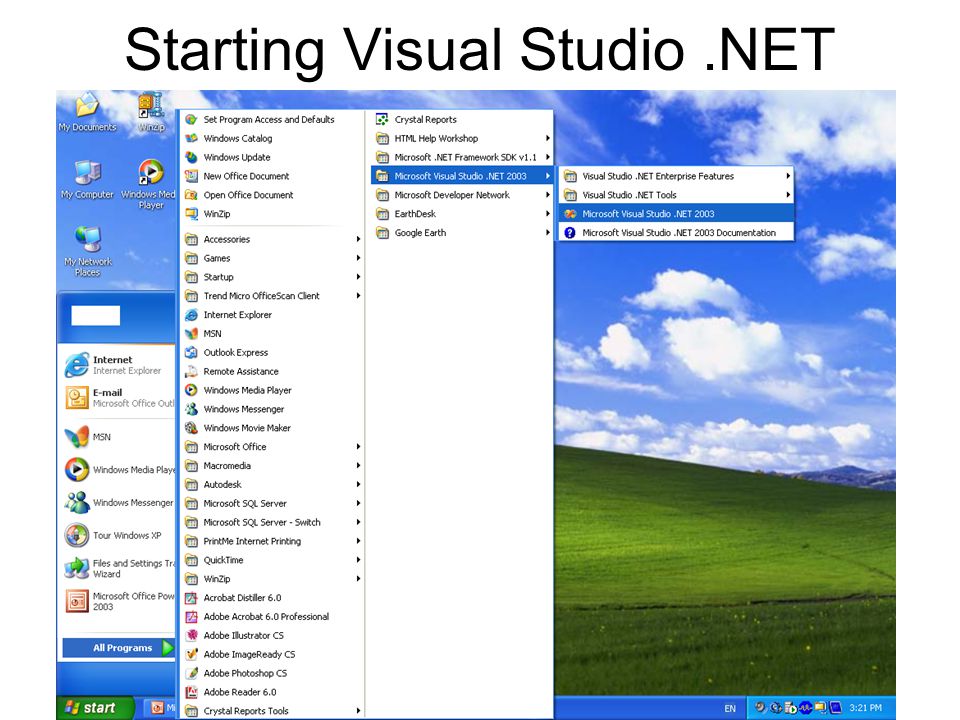The height and width of the screenshot is (720, 960).
Task: Click the Files and Settings Transfer Wizard icon
Action: click(77, 568)
